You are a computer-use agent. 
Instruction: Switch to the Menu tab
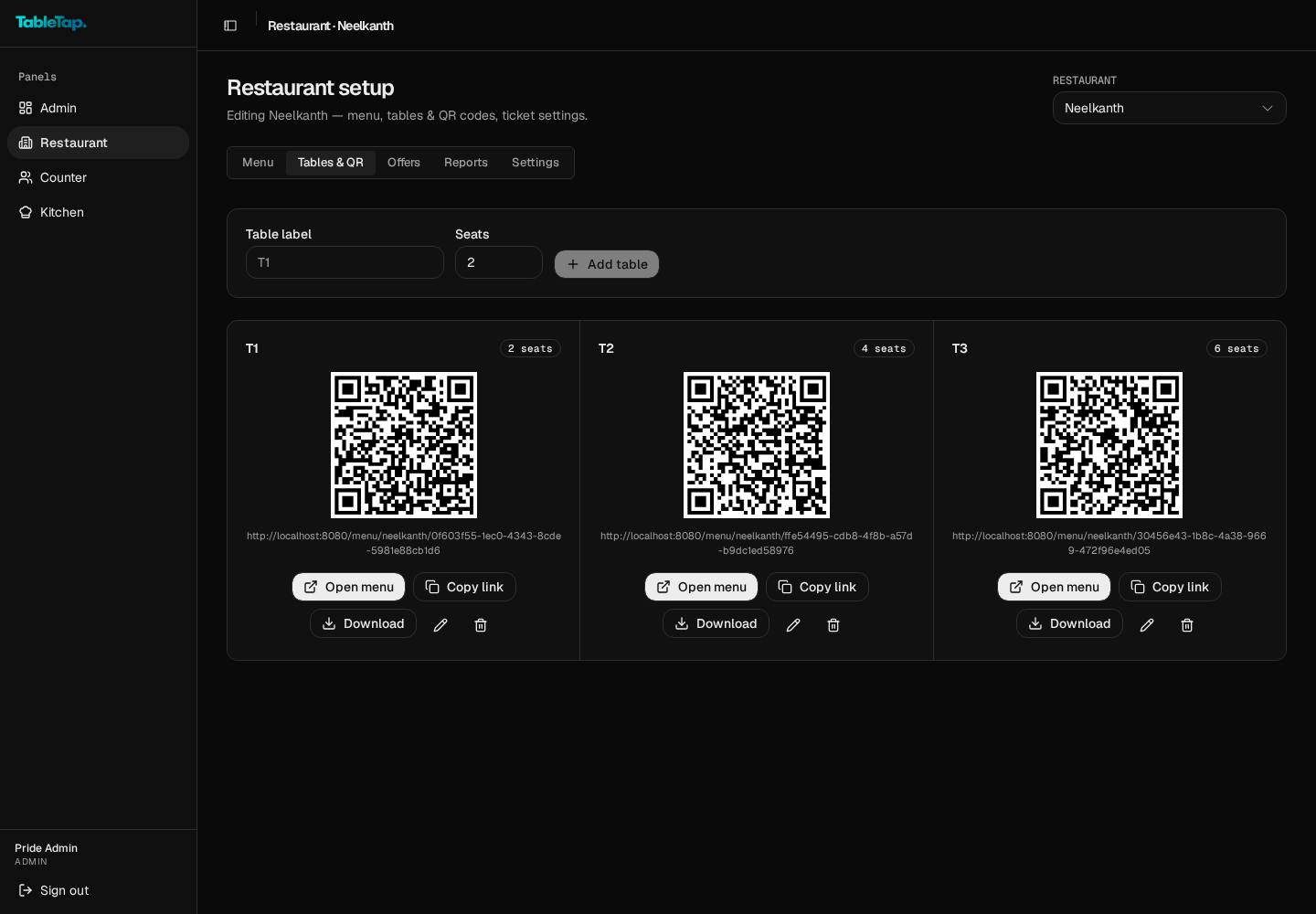click(x=258, y=163)
